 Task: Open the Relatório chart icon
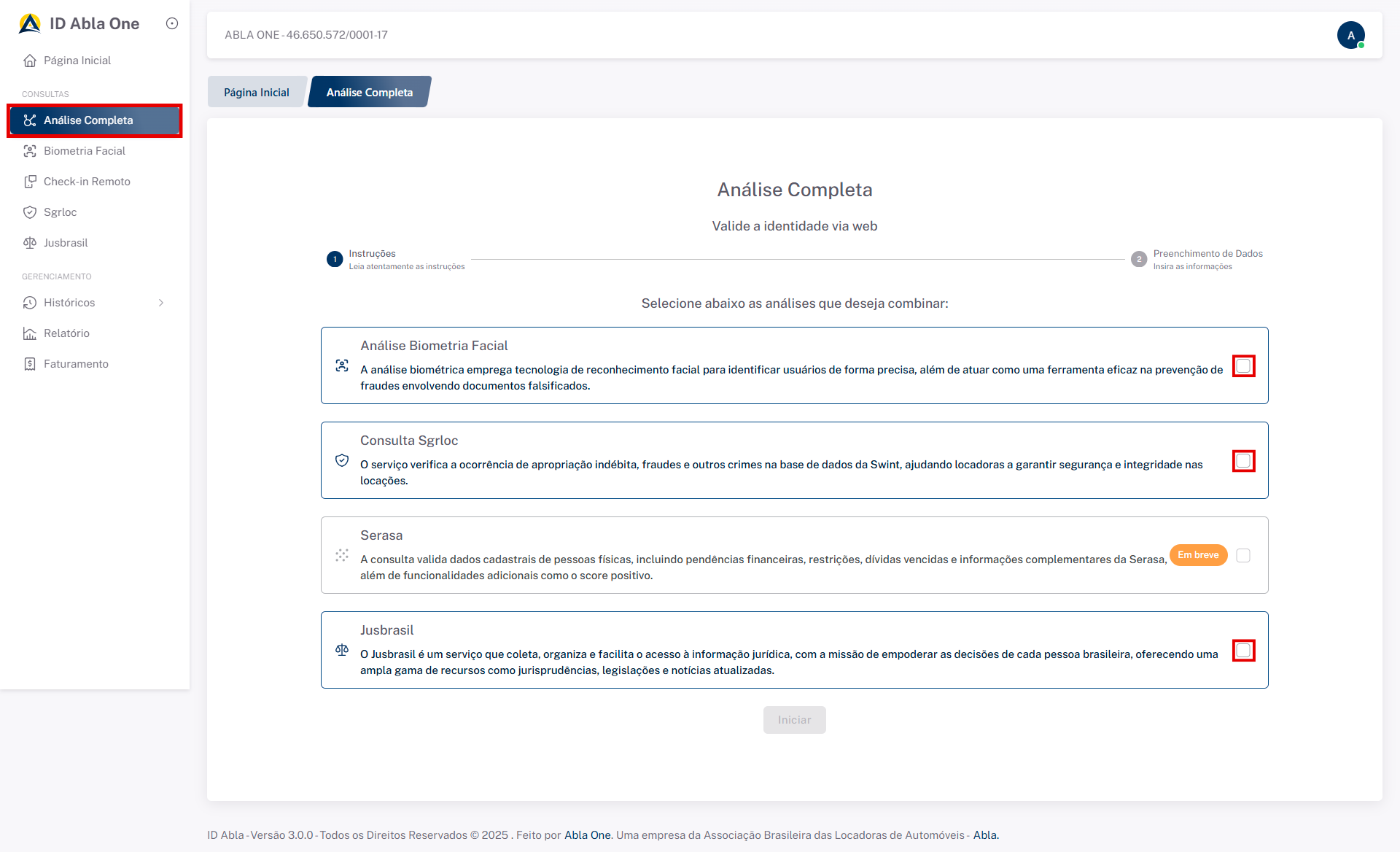[30, 333]
